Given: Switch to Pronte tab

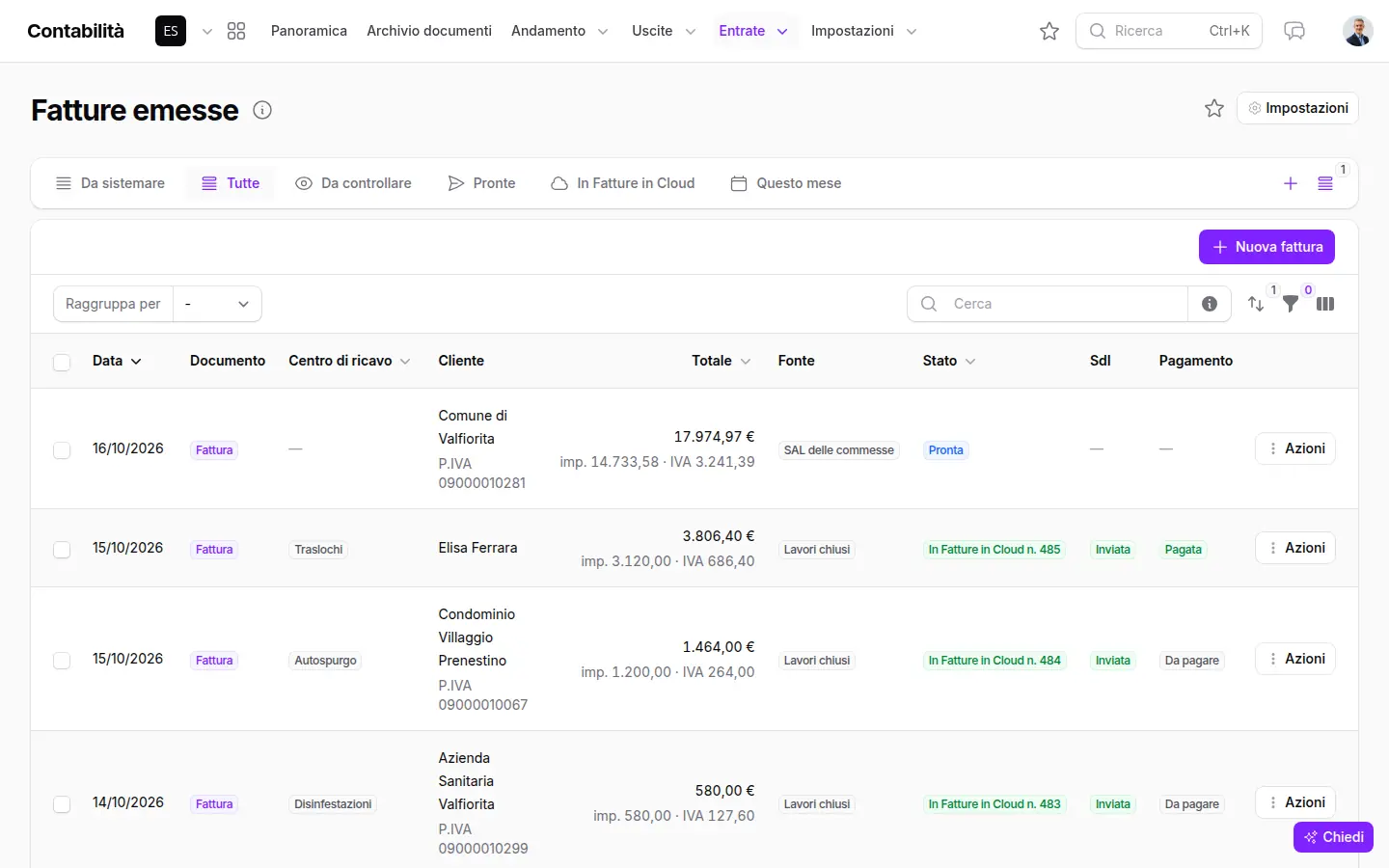Looking at the screenshot, I should tap(482, 183).
